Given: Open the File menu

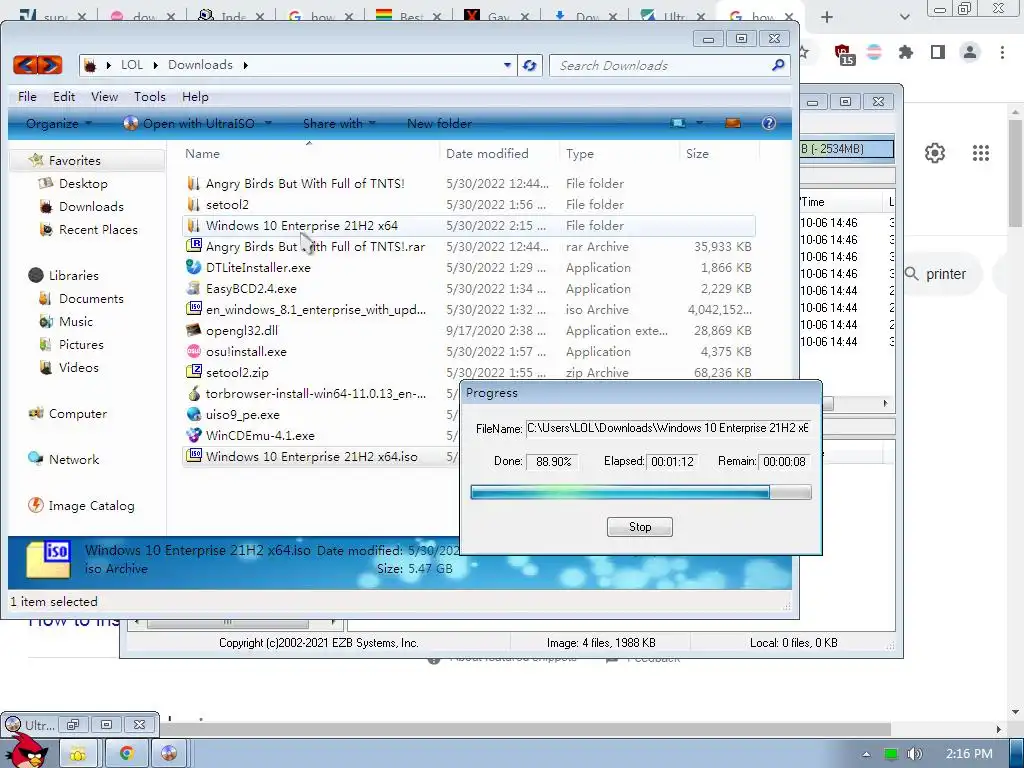Looking at the screenshot, I should tap(27, 97).
